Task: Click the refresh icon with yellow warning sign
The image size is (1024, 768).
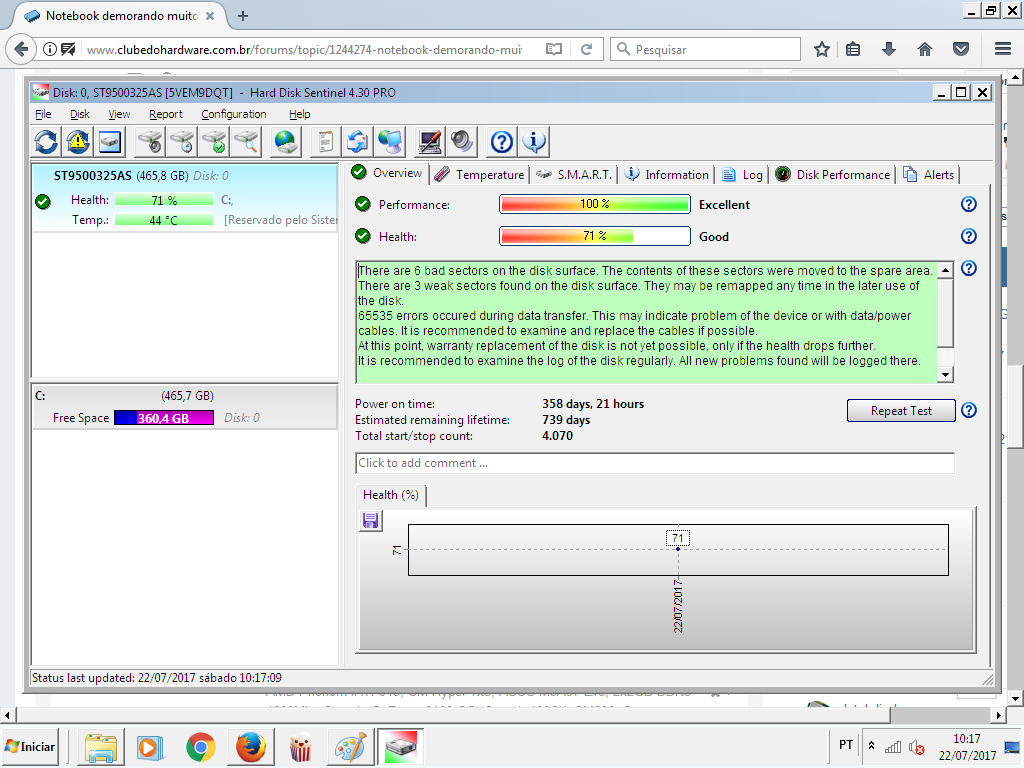Action: (x=78, y=142)
